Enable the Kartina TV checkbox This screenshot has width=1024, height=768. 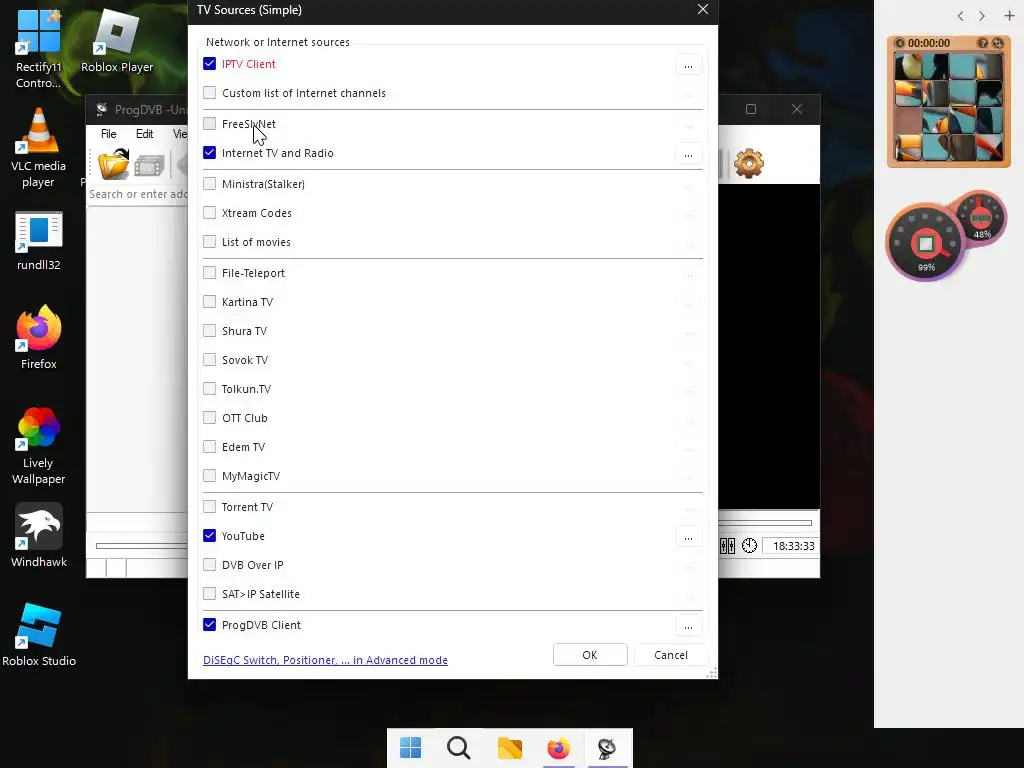point(210,301)
